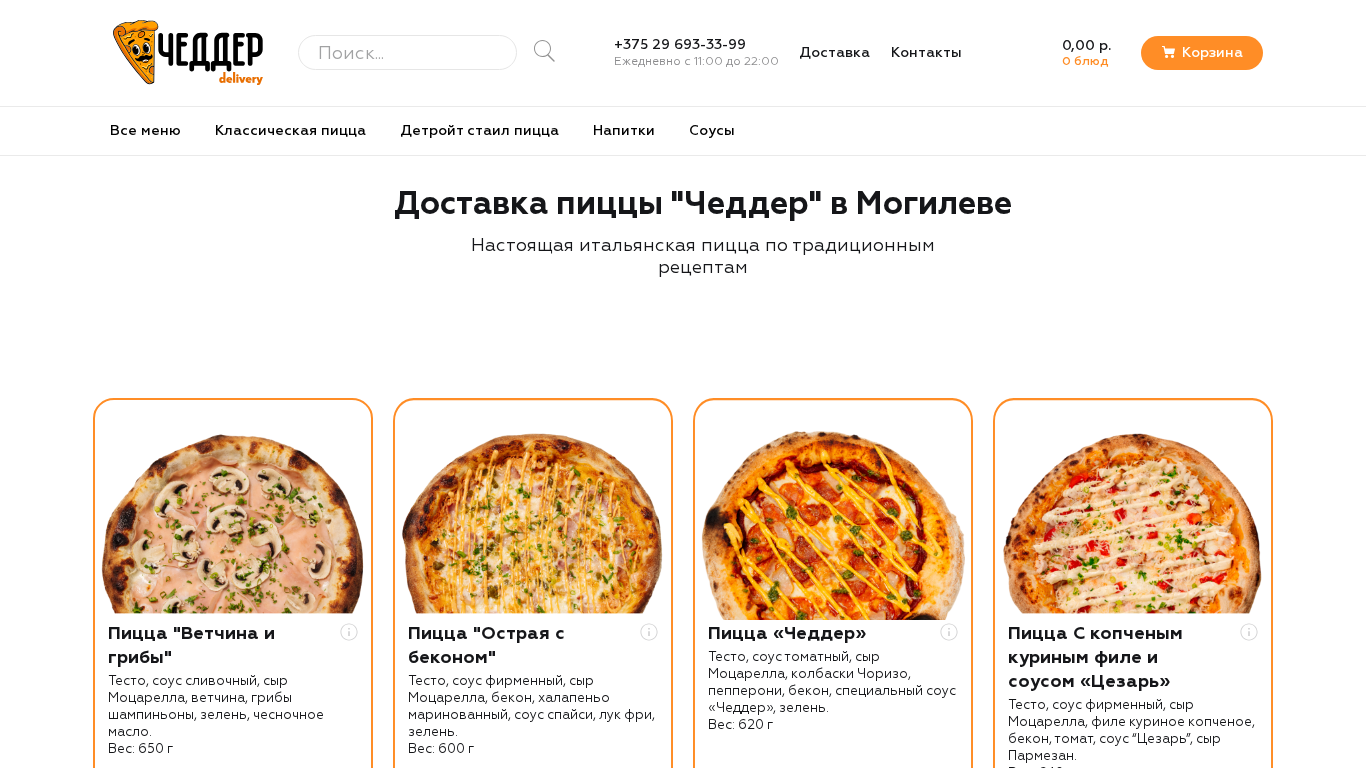Open info icon for Пицца "Острая с беконом"
Image resolution: width=1366 pixels, height=768 pixels.
649,632
